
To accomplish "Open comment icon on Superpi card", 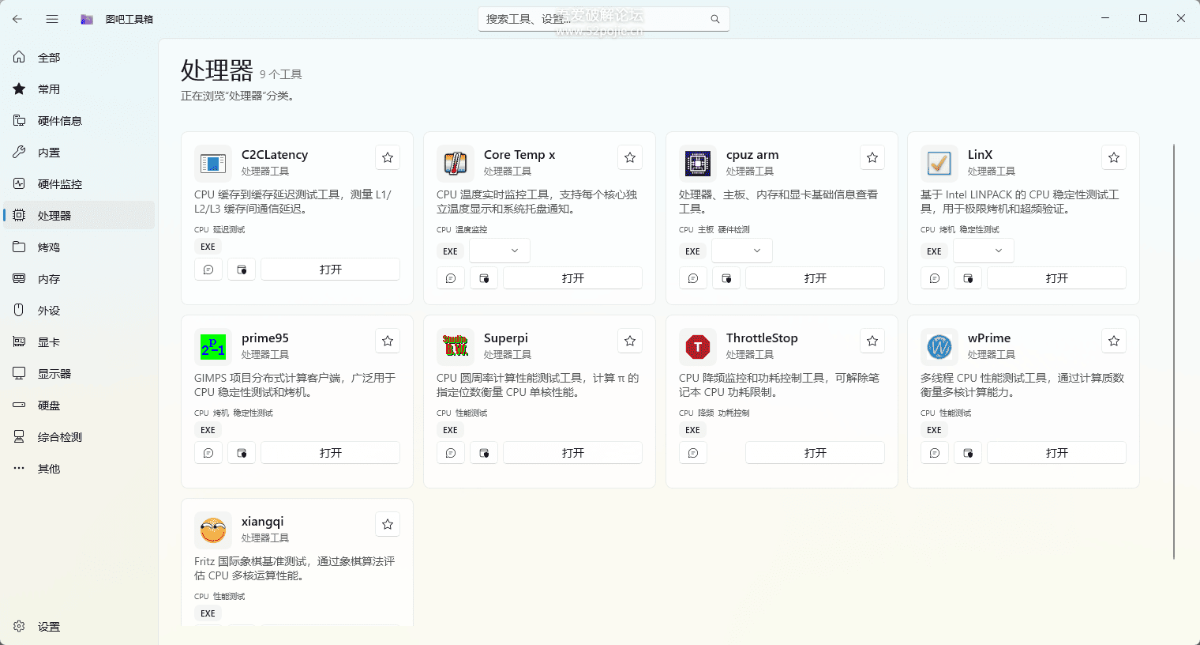I will (x=450, y=452).
